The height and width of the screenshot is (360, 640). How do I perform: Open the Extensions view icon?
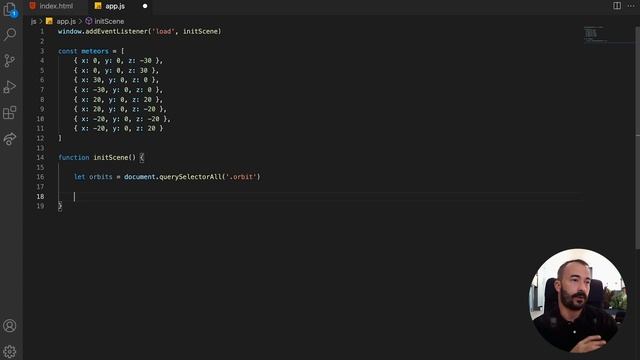pos(9,113)
